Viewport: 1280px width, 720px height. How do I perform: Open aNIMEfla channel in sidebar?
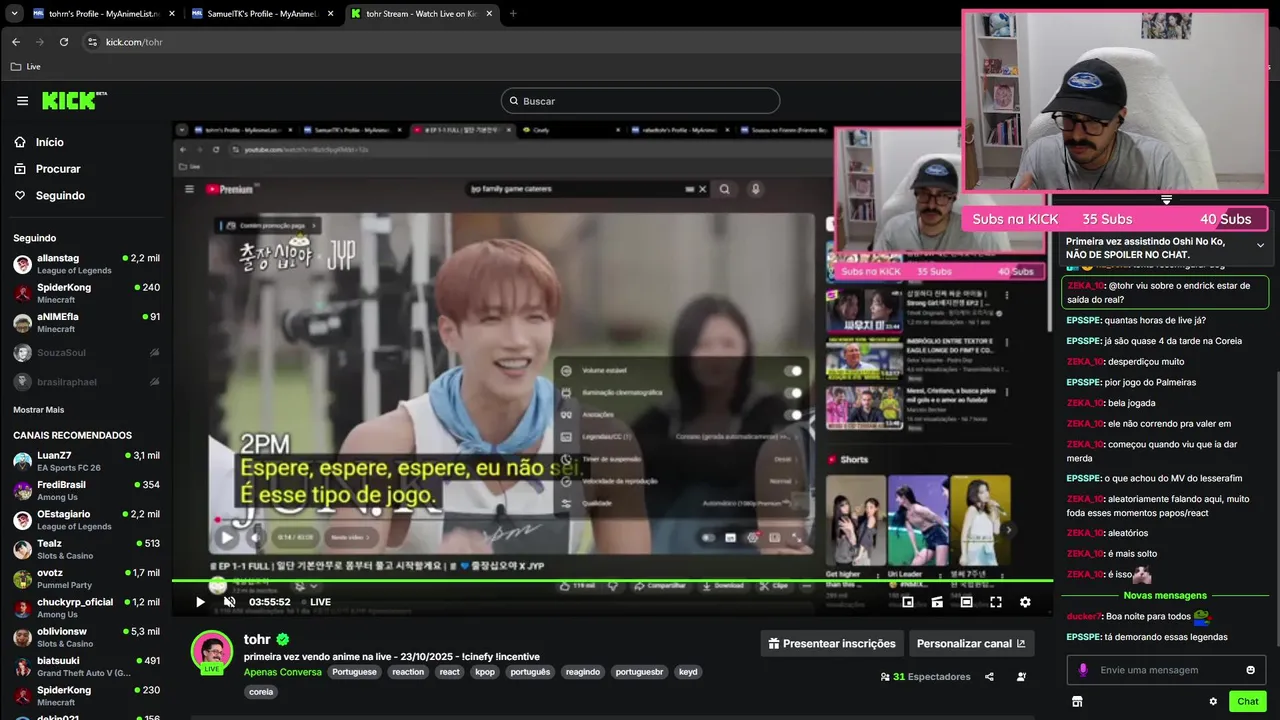coord(86,322)
